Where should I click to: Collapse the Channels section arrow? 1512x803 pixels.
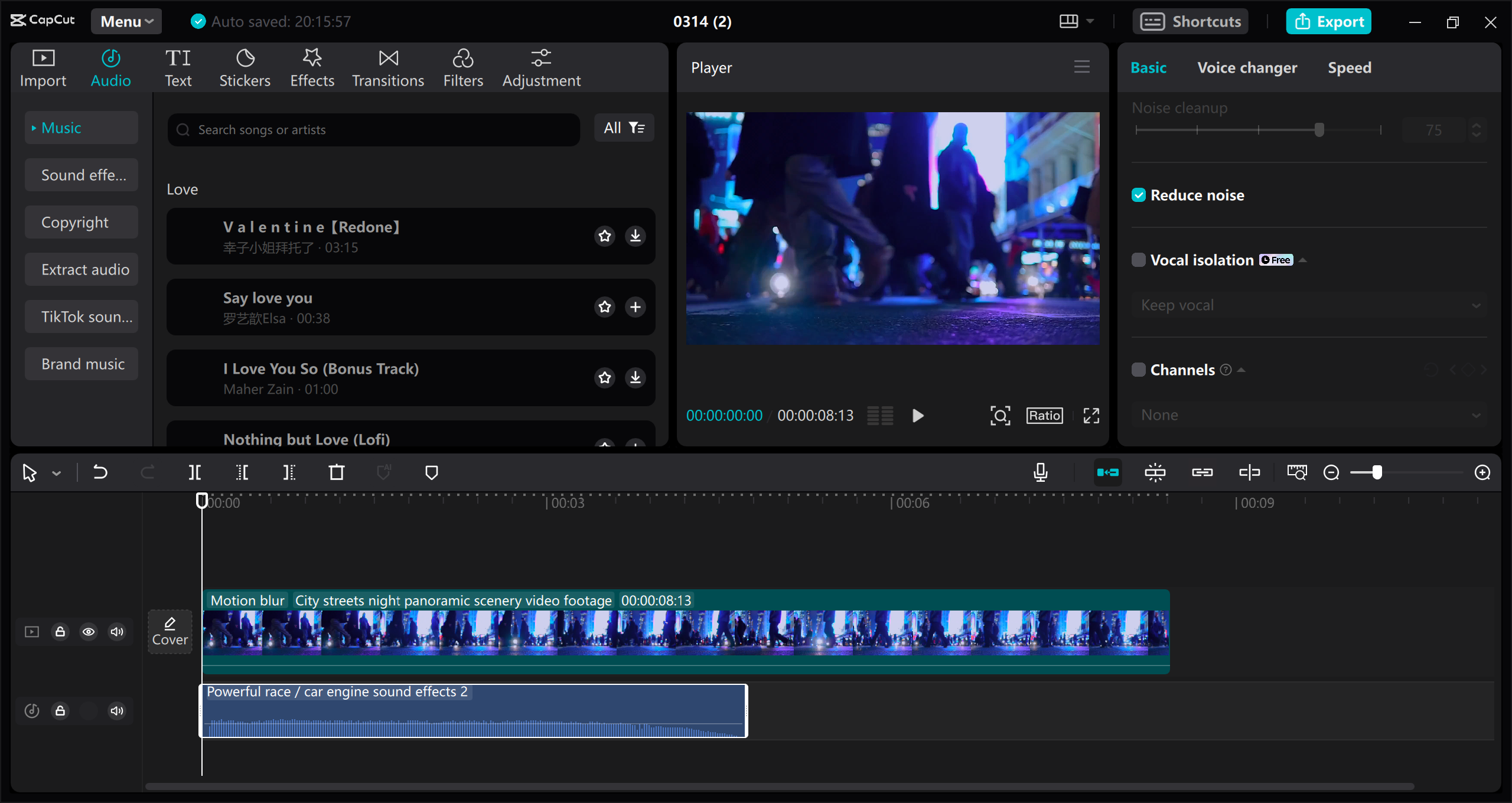(x=1241, y=370)
